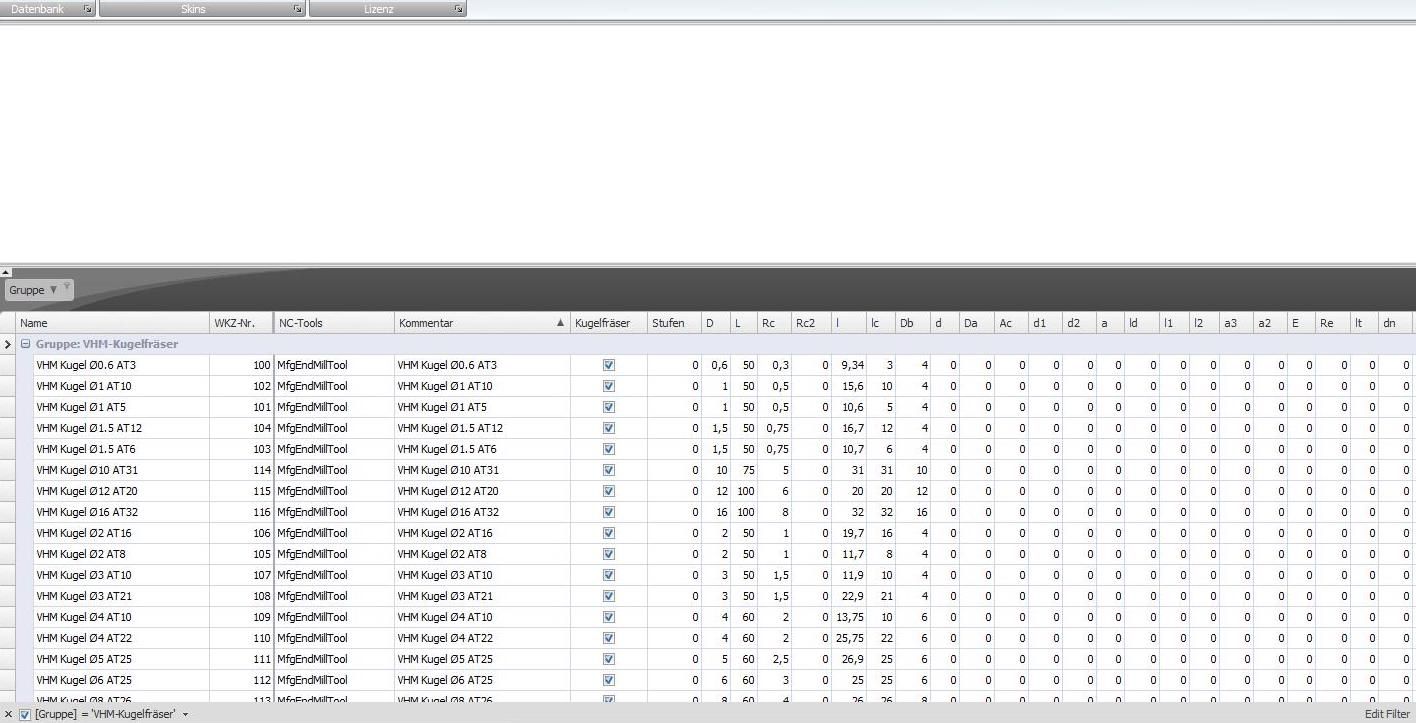Uncheck Kugelfräser for VHM Kugel Ø10 AT31
This screenshot has width=1416, height=723.
(x=608, y=470)
